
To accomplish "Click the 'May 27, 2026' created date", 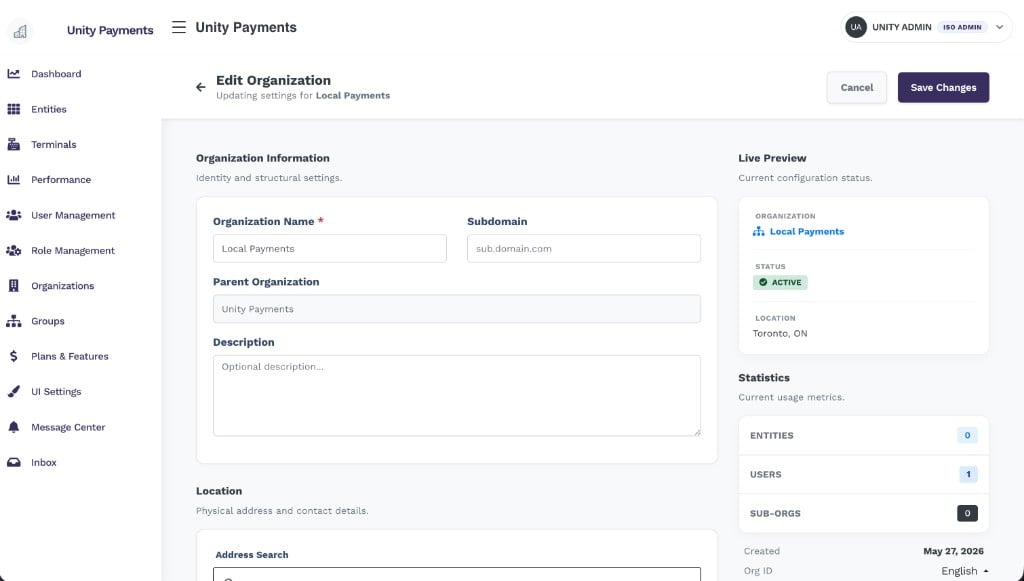I will coord(953,551).
